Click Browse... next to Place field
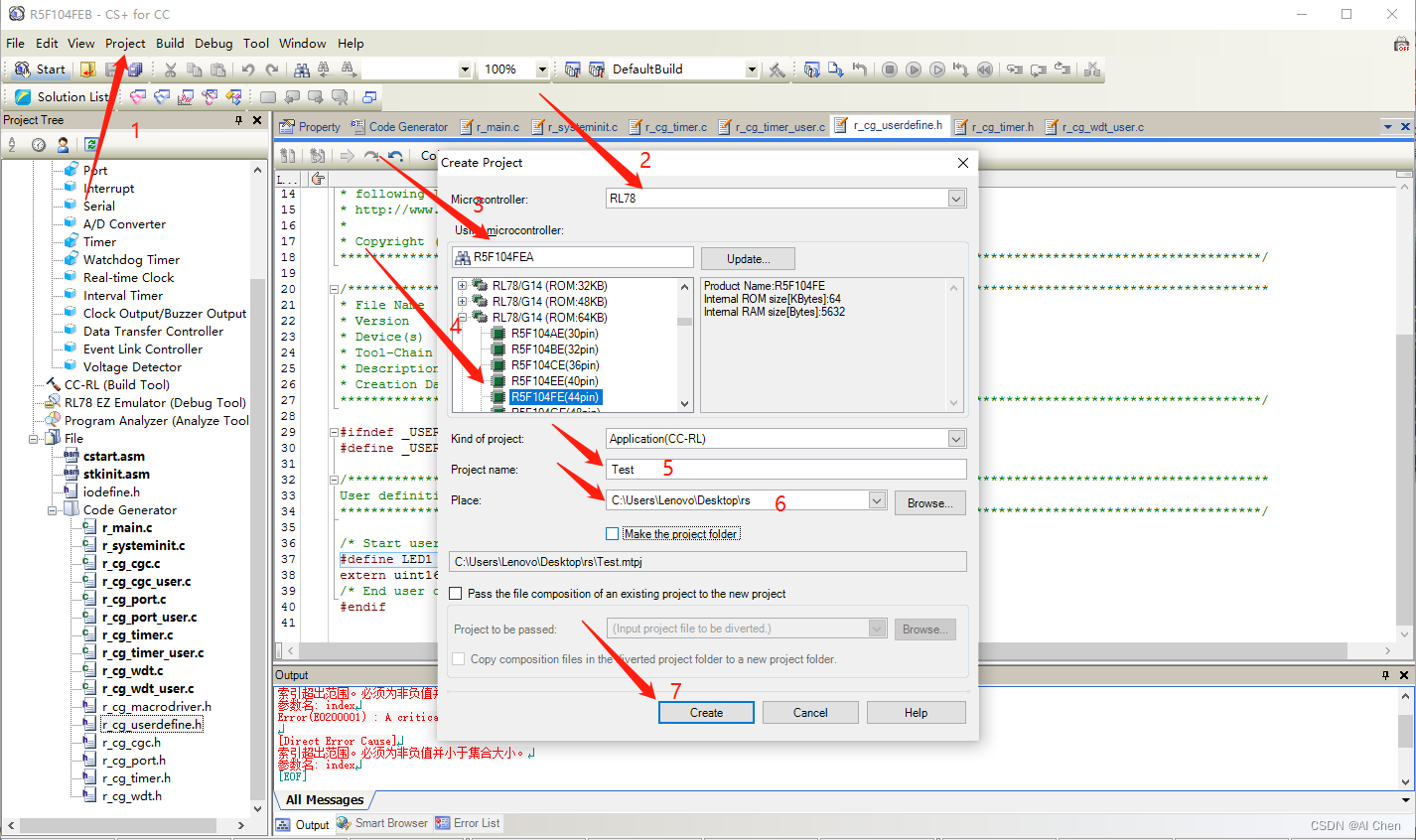 930,503
